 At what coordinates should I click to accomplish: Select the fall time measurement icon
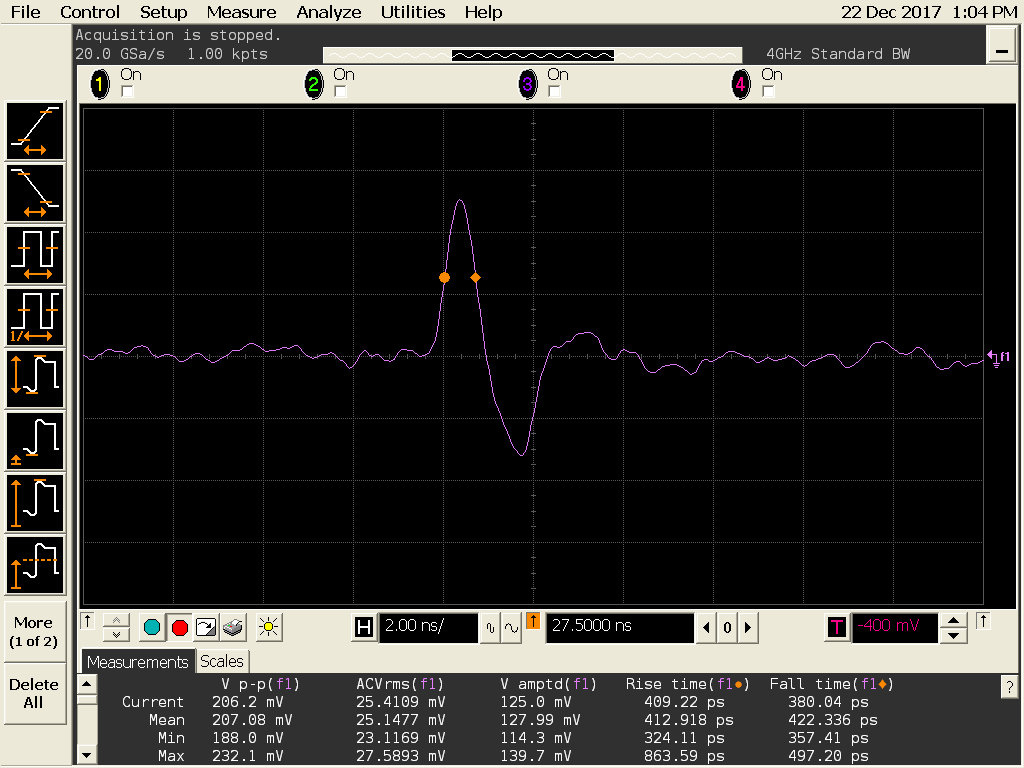35,193
